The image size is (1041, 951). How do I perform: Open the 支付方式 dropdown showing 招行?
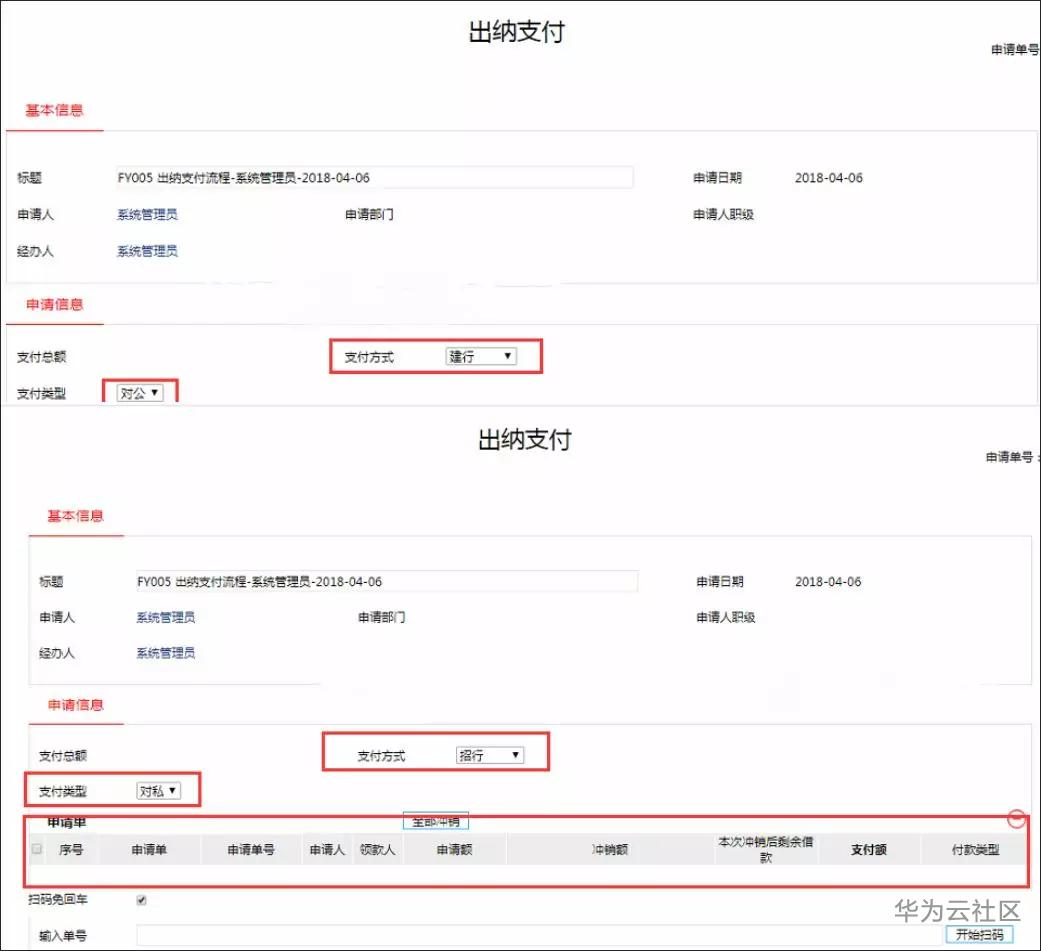(x=490, y=755)
